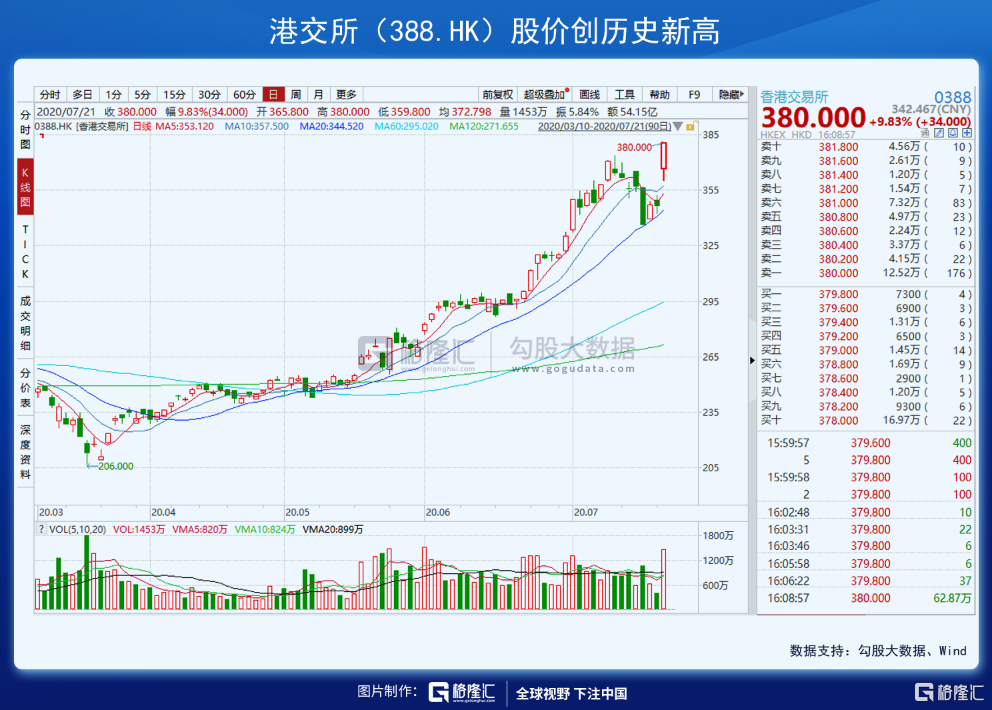Click the 日线 period label in legend

pos(142,127)
